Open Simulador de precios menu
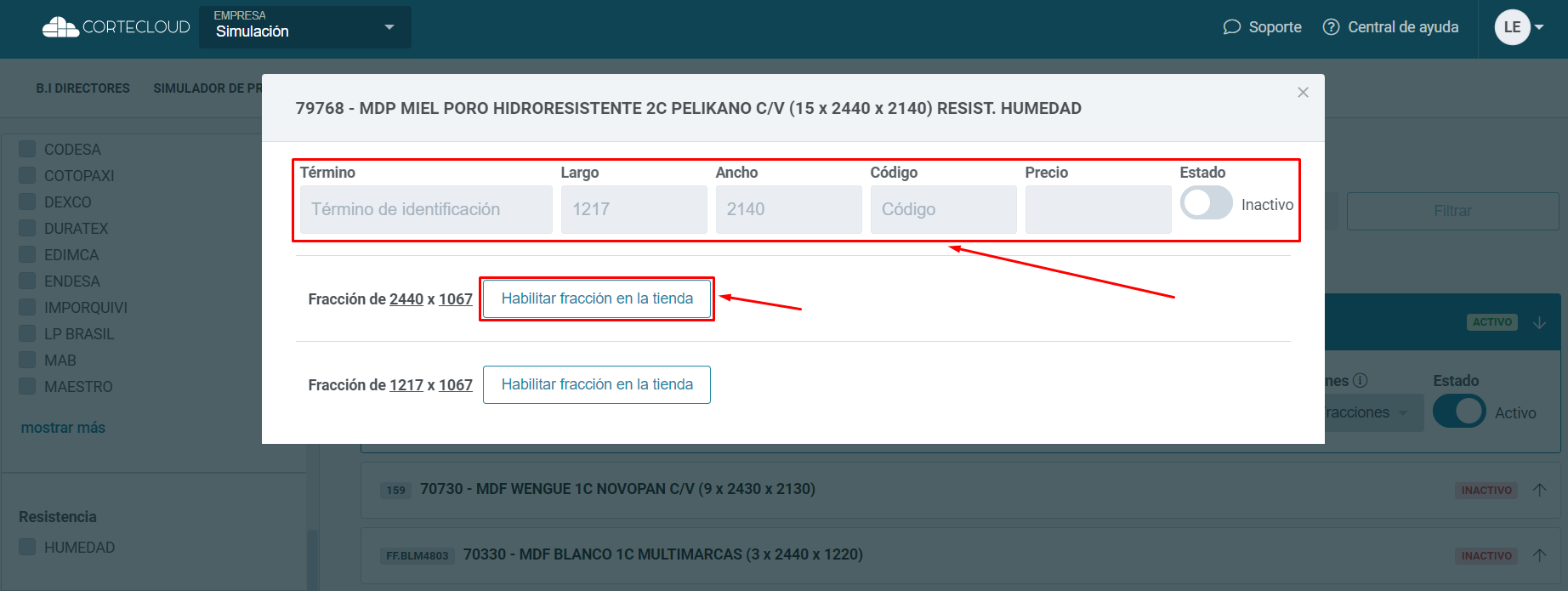 coord(207,88)
